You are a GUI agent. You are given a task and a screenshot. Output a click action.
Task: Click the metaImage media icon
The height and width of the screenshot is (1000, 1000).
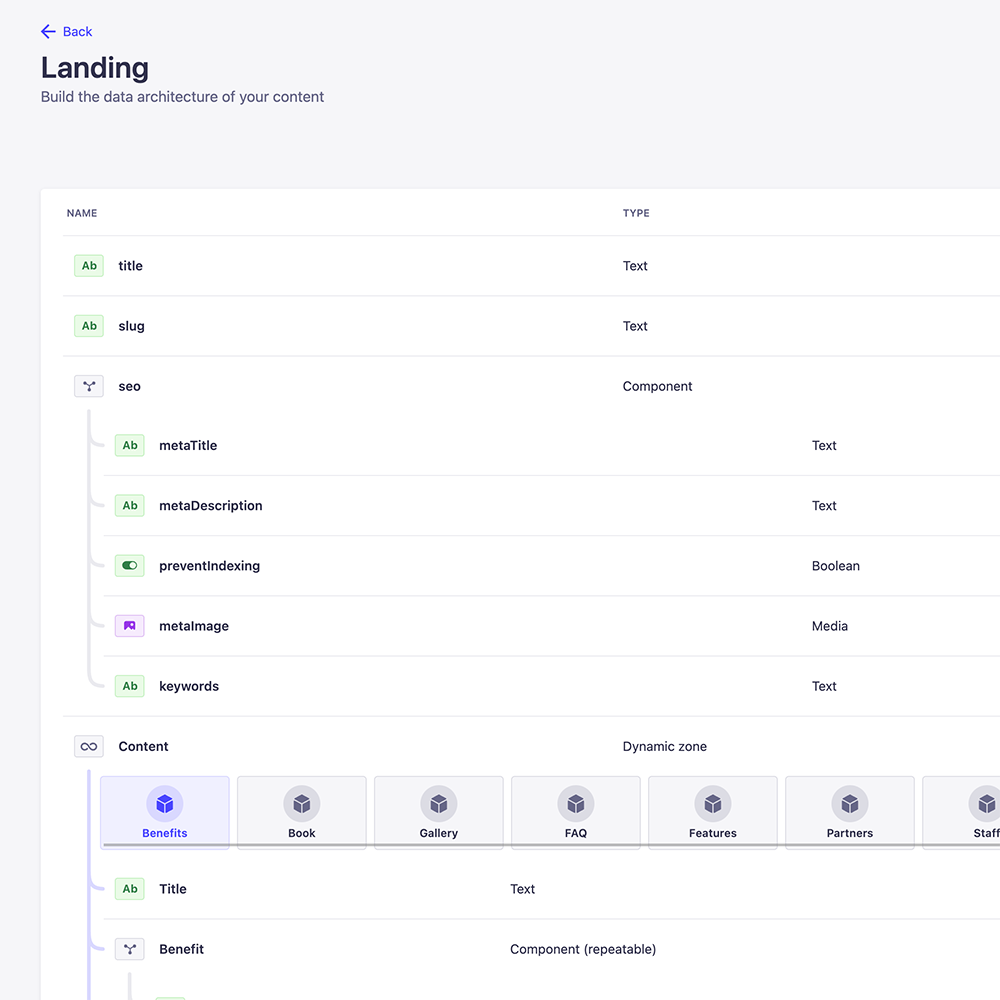click(129, 626)
